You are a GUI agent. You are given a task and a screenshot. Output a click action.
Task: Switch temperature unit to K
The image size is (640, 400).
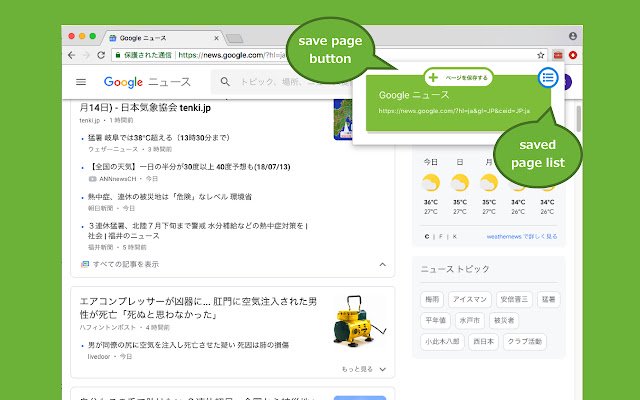[454, 236]
